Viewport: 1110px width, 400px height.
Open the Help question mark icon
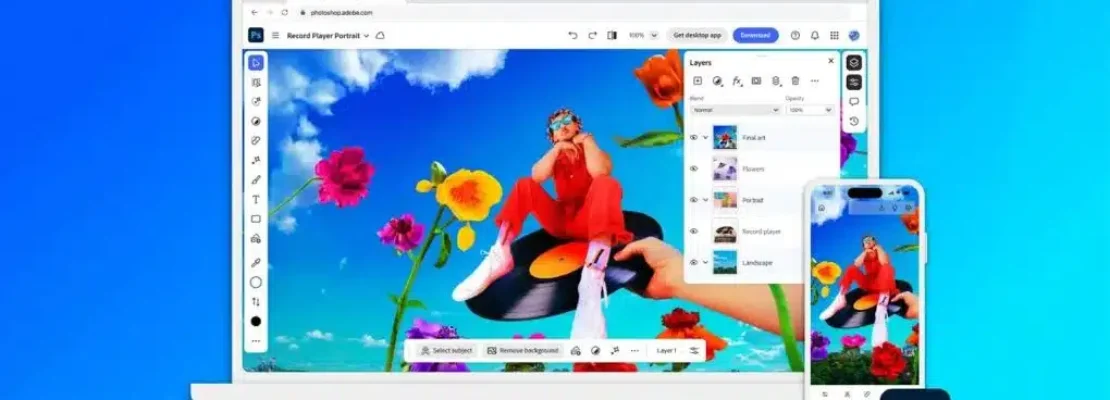coord(795,35)
